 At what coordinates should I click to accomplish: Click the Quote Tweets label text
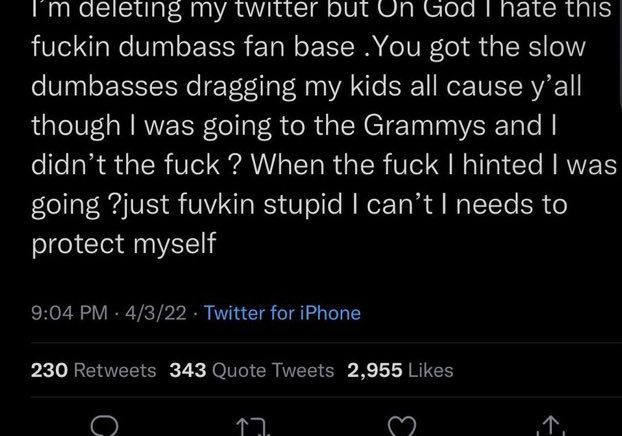coord(273,370)
